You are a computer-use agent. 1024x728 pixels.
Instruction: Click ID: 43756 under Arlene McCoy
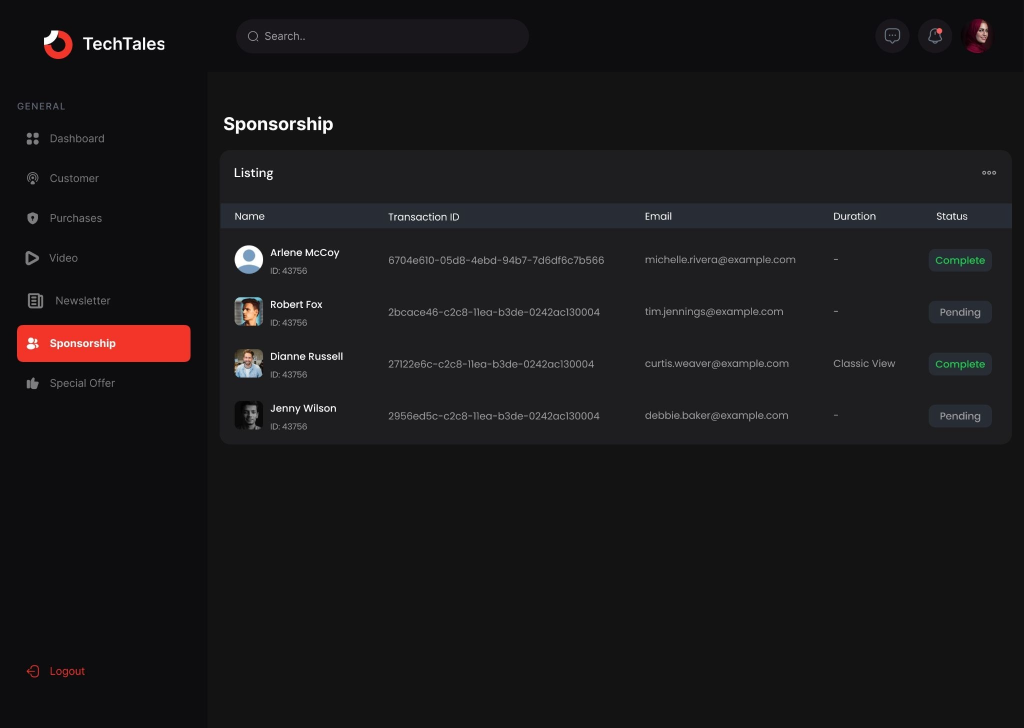289,271
